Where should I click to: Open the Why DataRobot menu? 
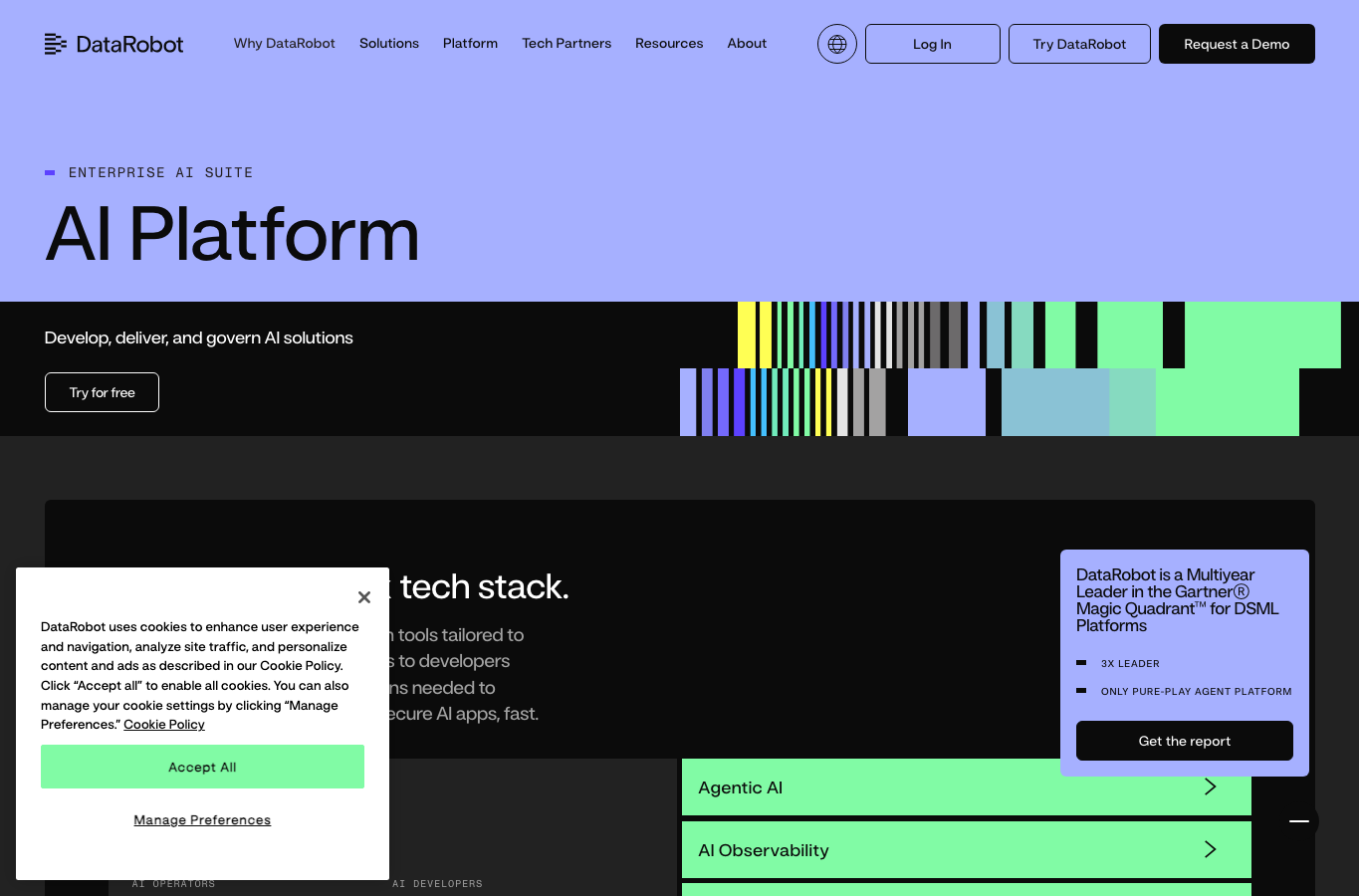(285, 44)
